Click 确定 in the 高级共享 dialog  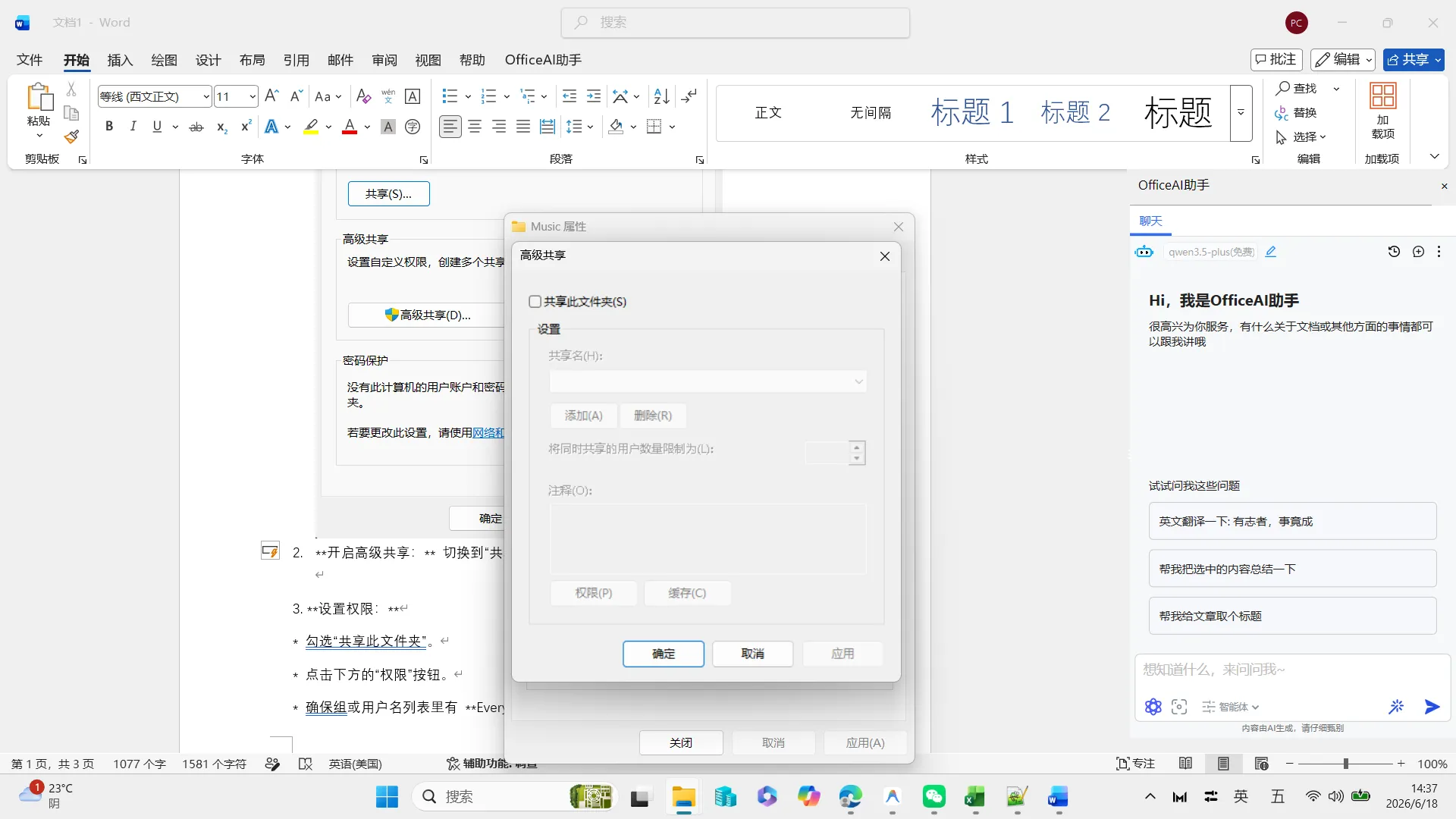tap(664, 654)
